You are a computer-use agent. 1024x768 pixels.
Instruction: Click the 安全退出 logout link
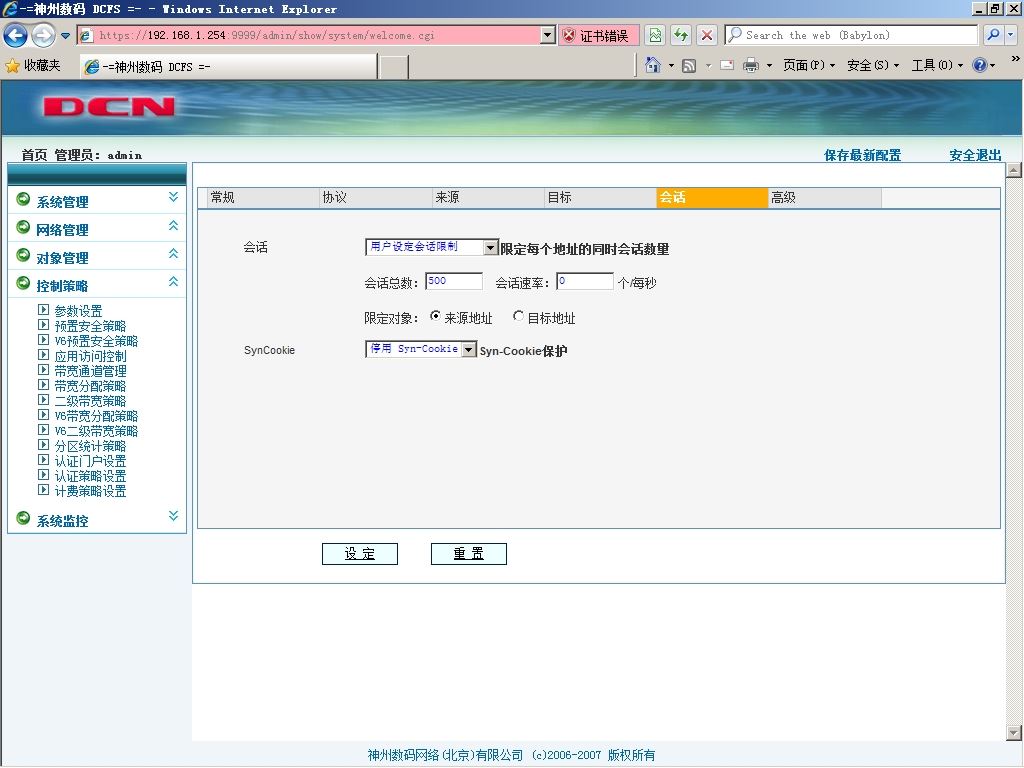click(975, 155)
